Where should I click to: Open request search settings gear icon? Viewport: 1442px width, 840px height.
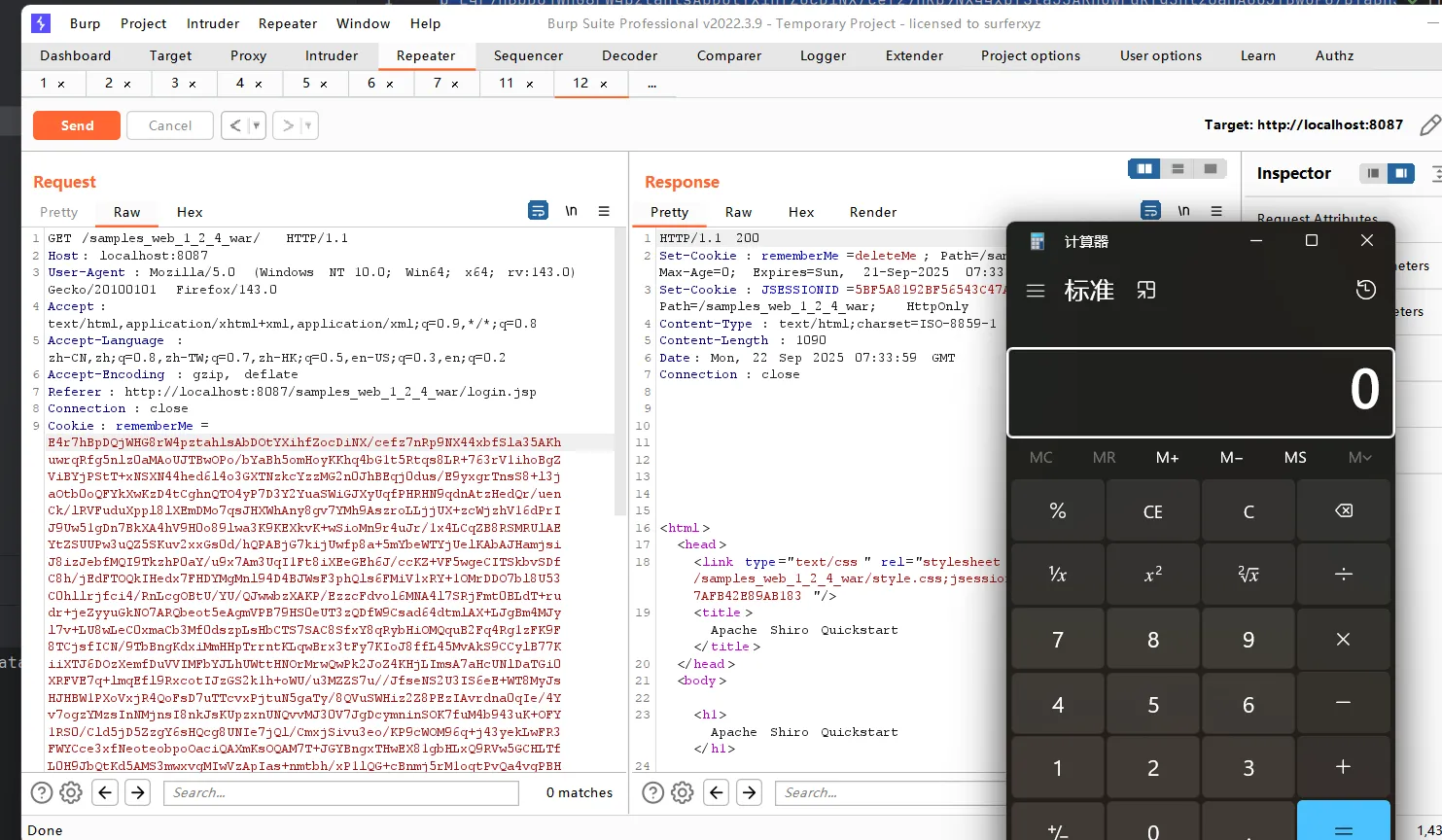click(x=71, y=792)
